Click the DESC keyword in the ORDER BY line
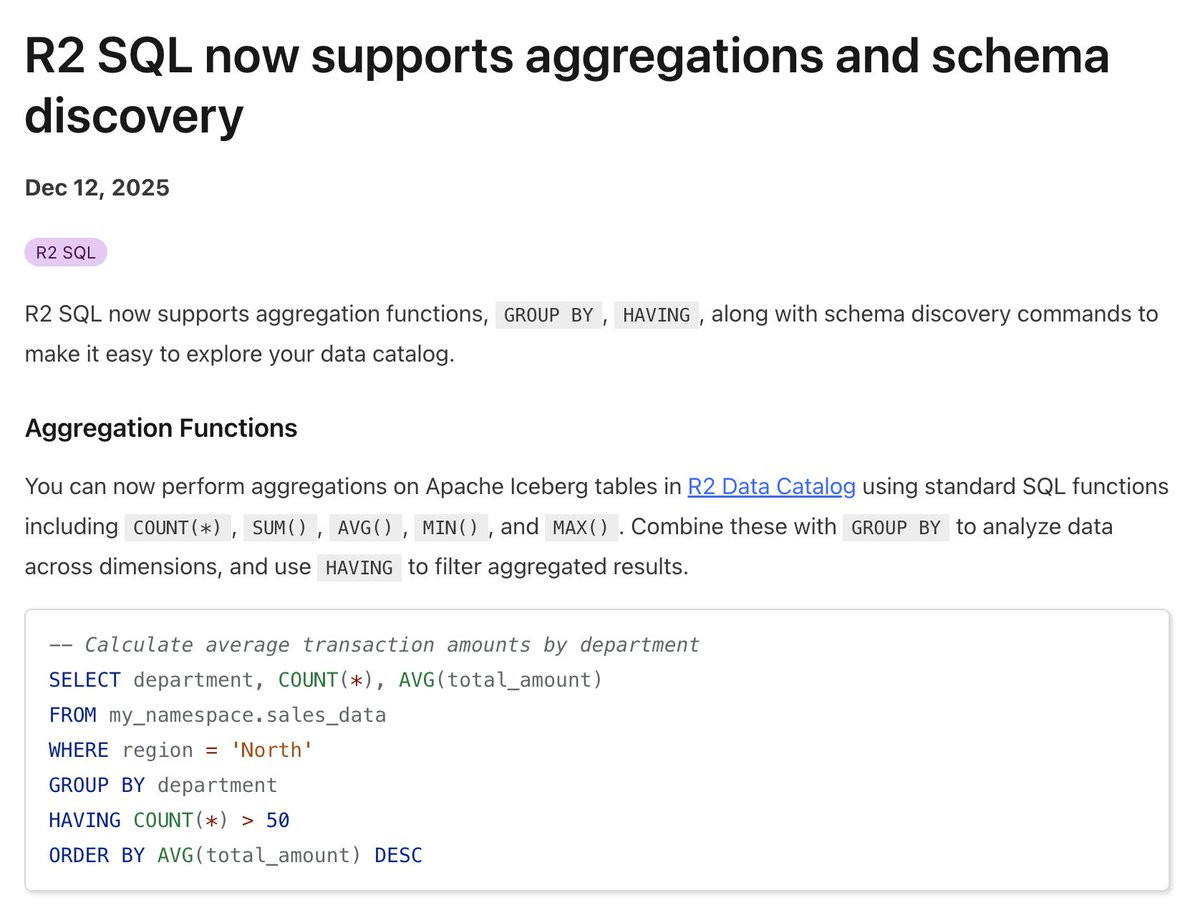The width and height of the screenshot is (1200, 908). coord(398,855)
